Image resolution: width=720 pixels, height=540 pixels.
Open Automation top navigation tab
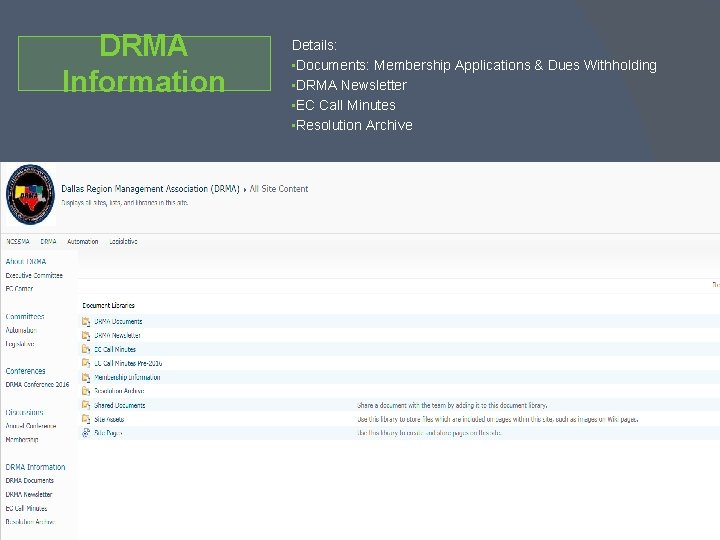tap(83, 242)
